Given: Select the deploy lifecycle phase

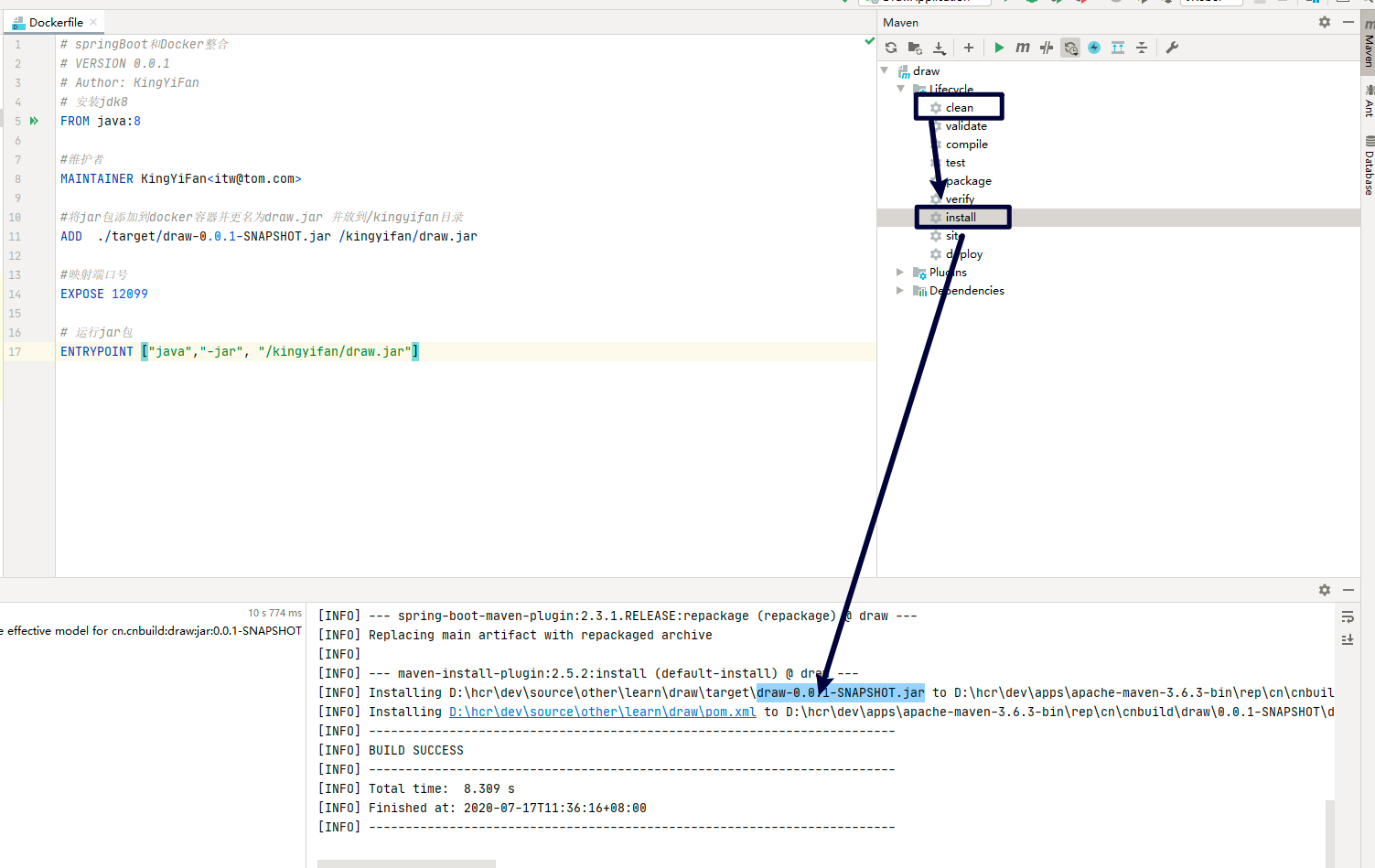Looking at the screenshot, I should pos(964,253).
